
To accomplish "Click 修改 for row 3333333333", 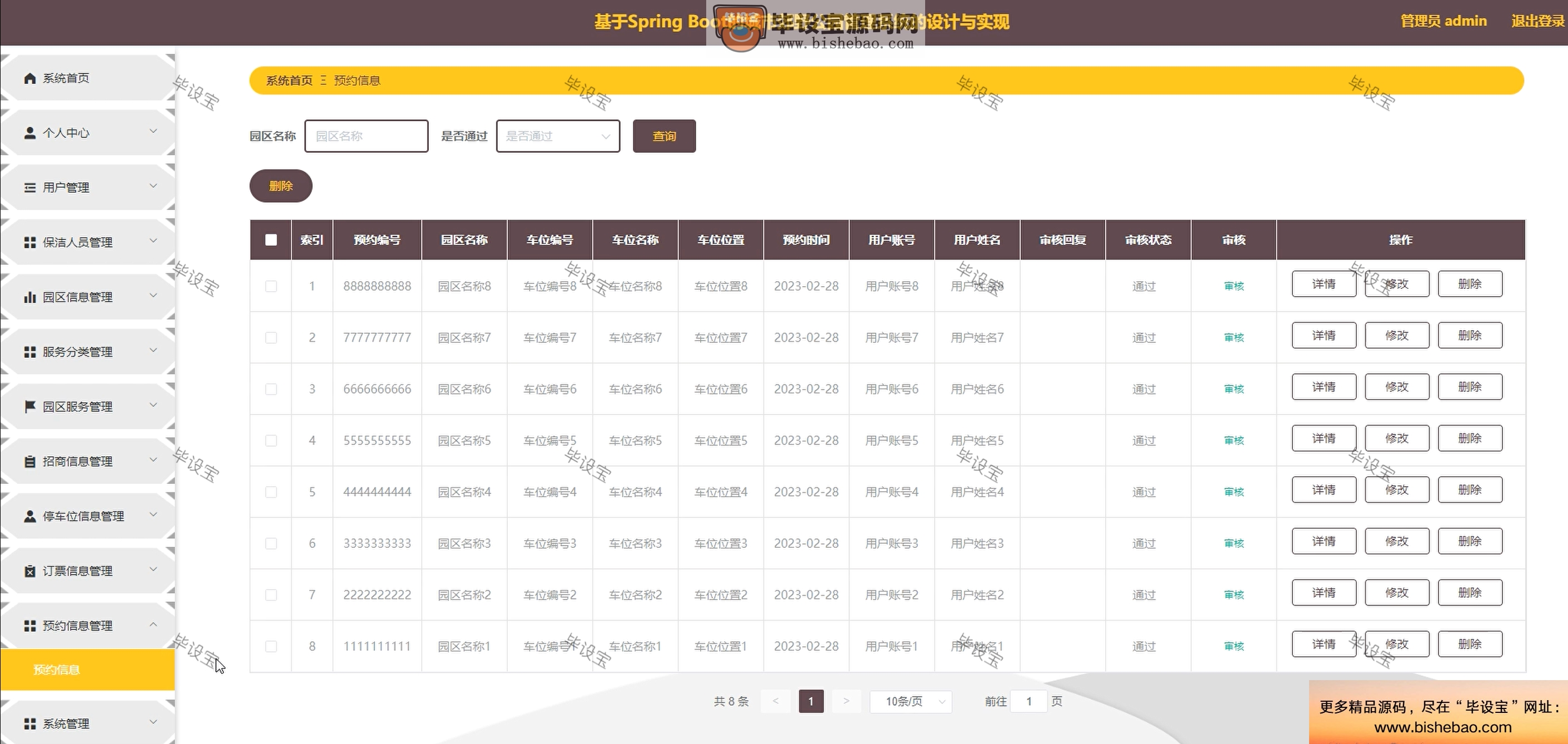I will pyautogui.click(x=1397, y=541).
